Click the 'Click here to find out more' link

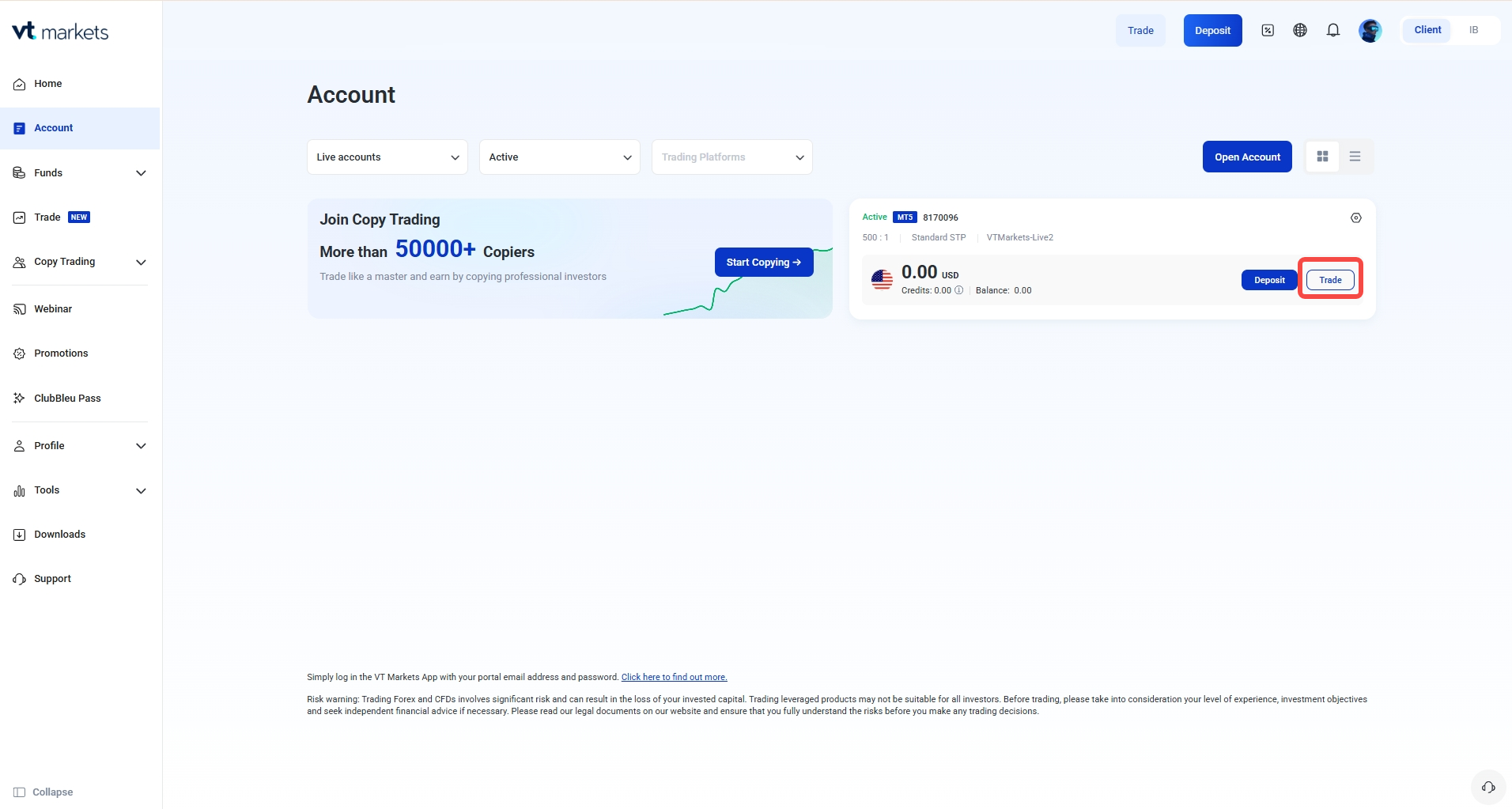(x=674, y=678)
